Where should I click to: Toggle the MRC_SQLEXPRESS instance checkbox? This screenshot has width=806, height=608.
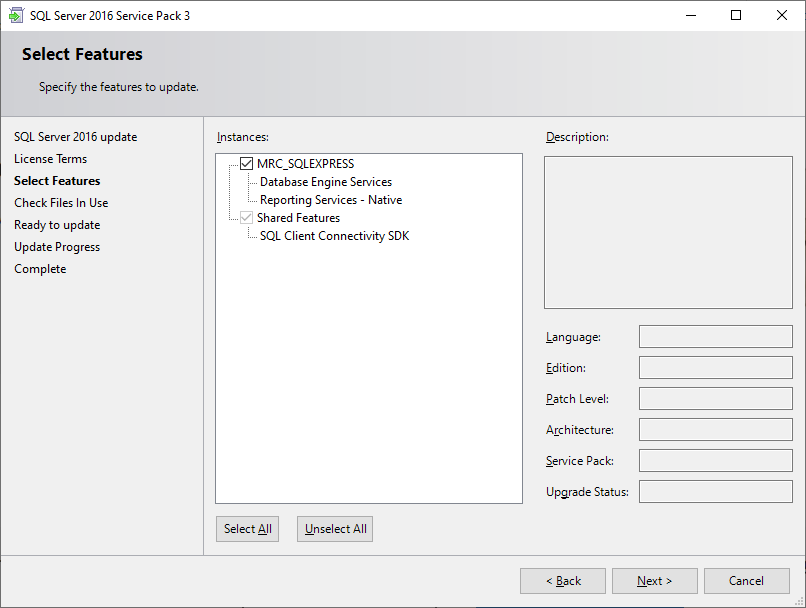[x=247, y=164]
